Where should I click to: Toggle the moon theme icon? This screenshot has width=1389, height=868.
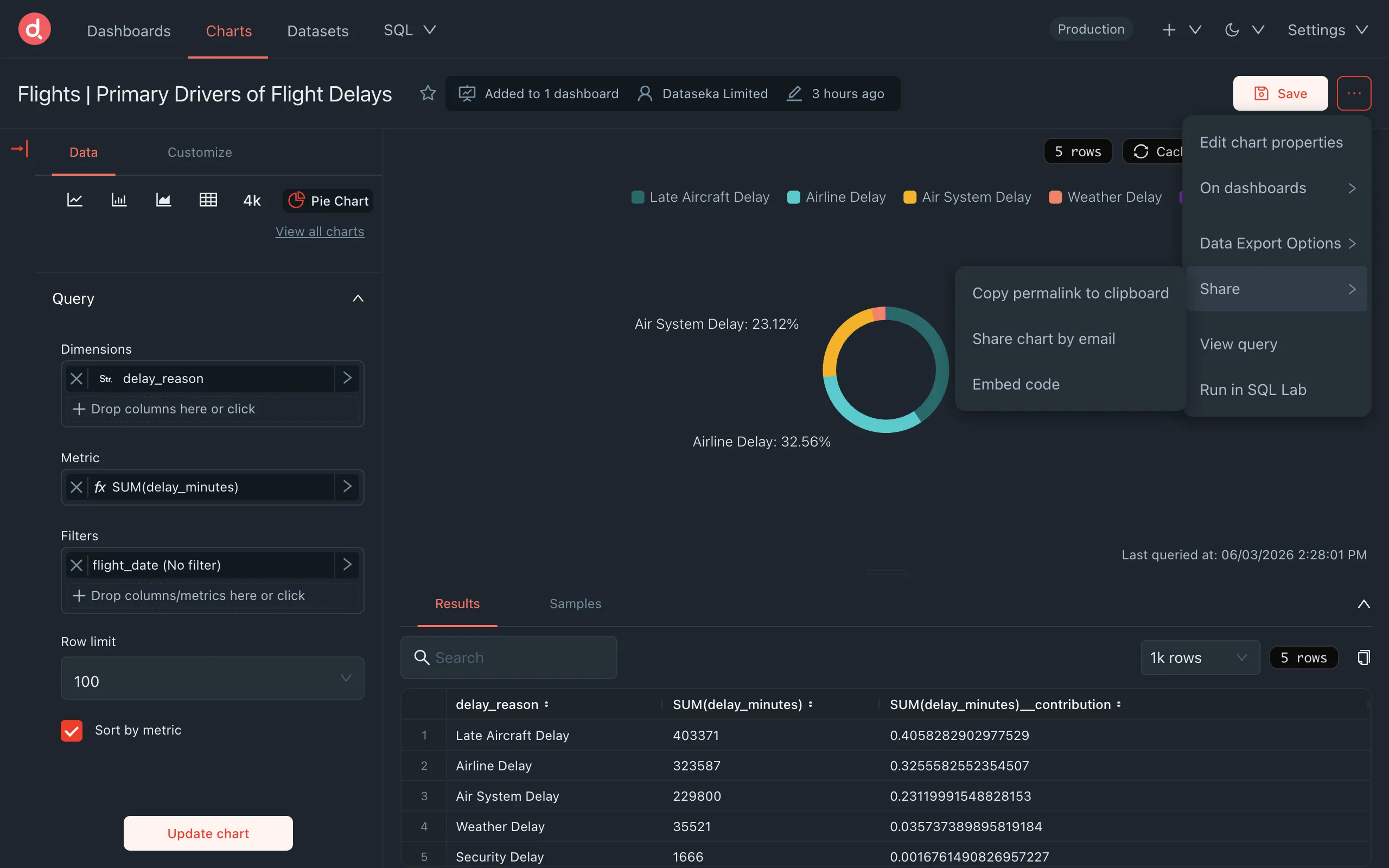tap(1231, 29)
